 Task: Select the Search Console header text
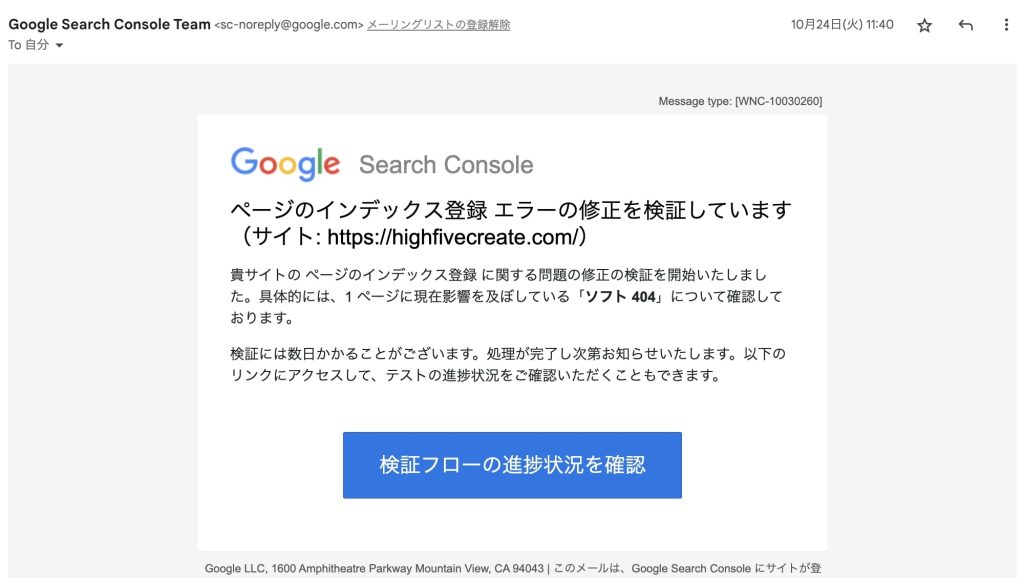(x=446, y=165)
